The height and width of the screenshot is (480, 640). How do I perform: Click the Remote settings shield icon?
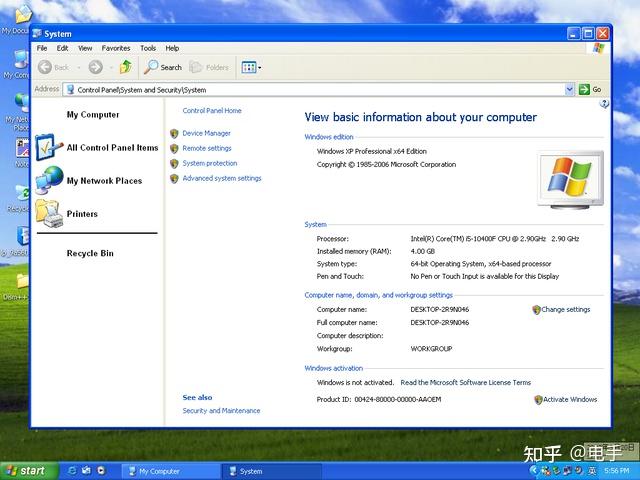point(174,148)
